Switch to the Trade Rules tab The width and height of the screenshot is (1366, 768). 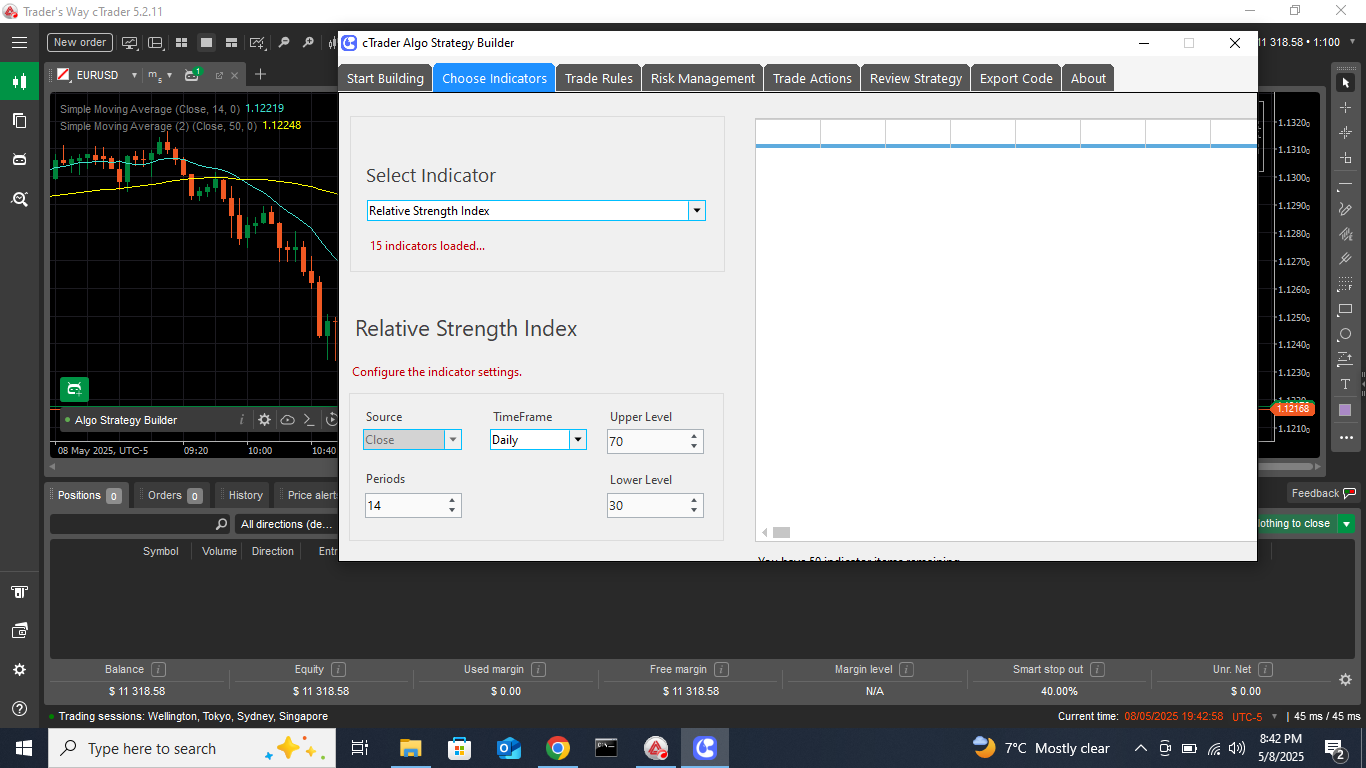click(599, 78)
